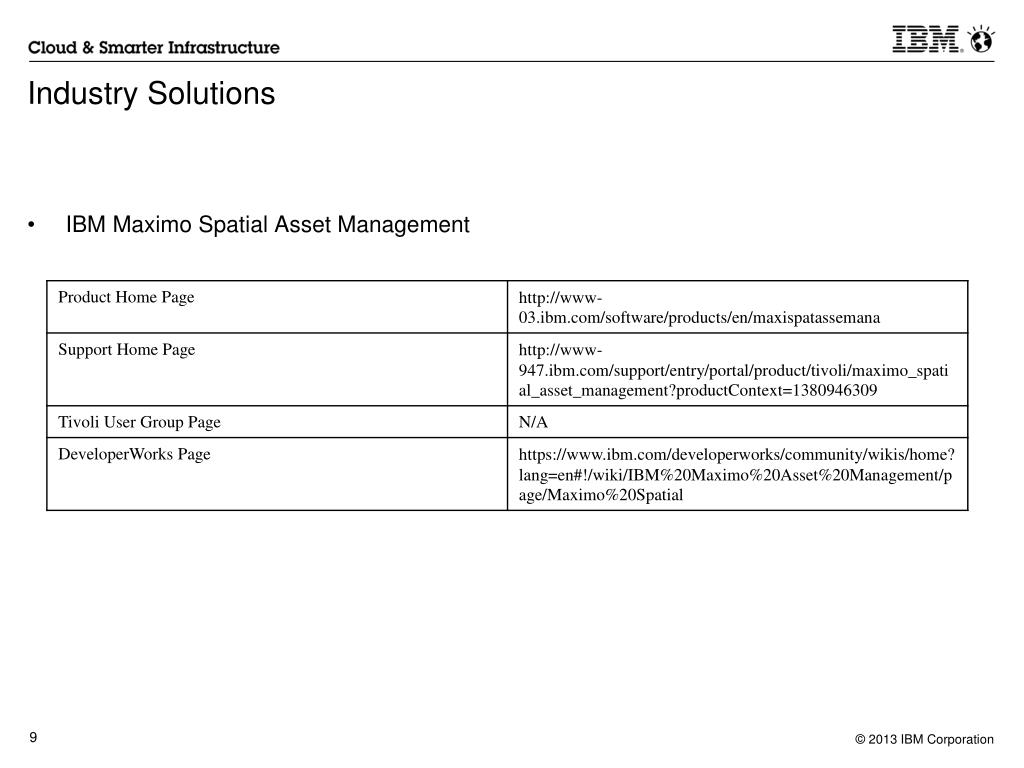Select the 'DeveloperWorks Page' cell text

[x=134, y=454]
